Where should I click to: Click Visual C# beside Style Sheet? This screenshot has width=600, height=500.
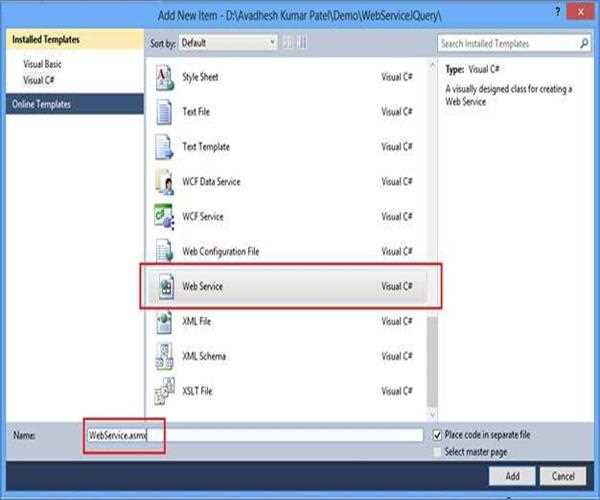tap(397, 77)
